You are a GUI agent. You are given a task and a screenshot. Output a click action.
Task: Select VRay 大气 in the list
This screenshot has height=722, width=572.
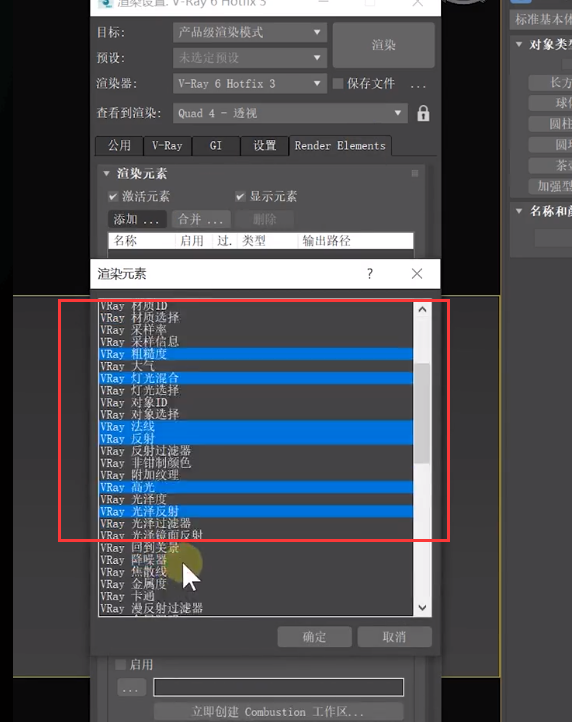(256, 366)
